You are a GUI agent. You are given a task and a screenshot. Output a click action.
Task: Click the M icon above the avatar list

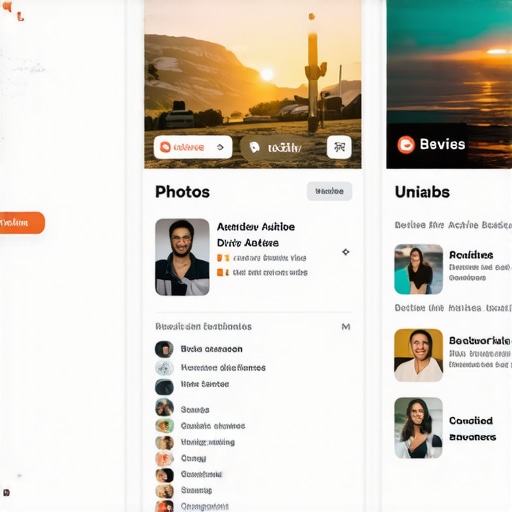(346, 327)
